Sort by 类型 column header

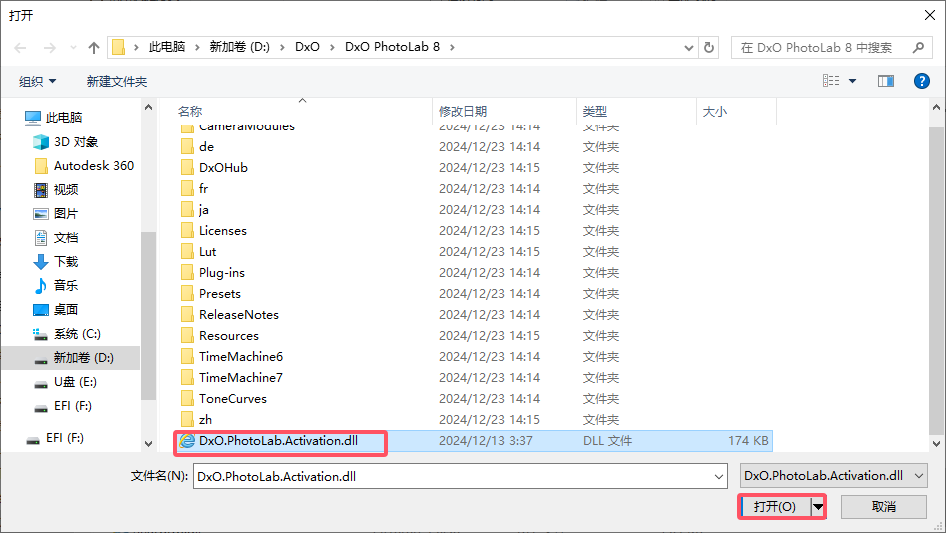click(x=595, y=112)
